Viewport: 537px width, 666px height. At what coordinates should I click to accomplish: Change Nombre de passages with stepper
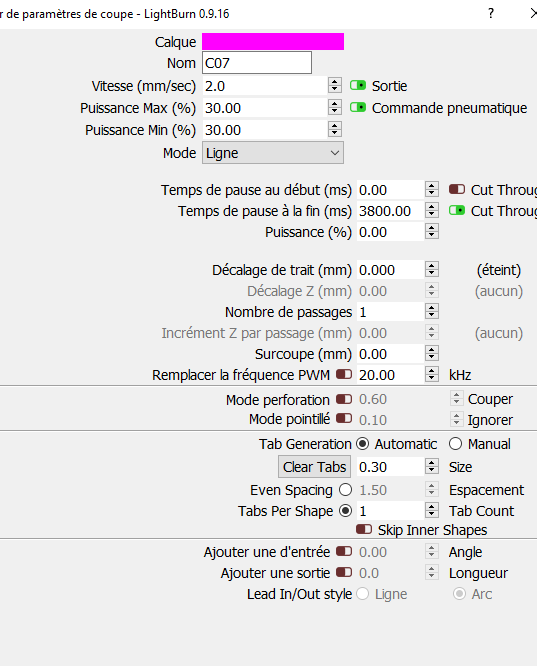[432, 312]
